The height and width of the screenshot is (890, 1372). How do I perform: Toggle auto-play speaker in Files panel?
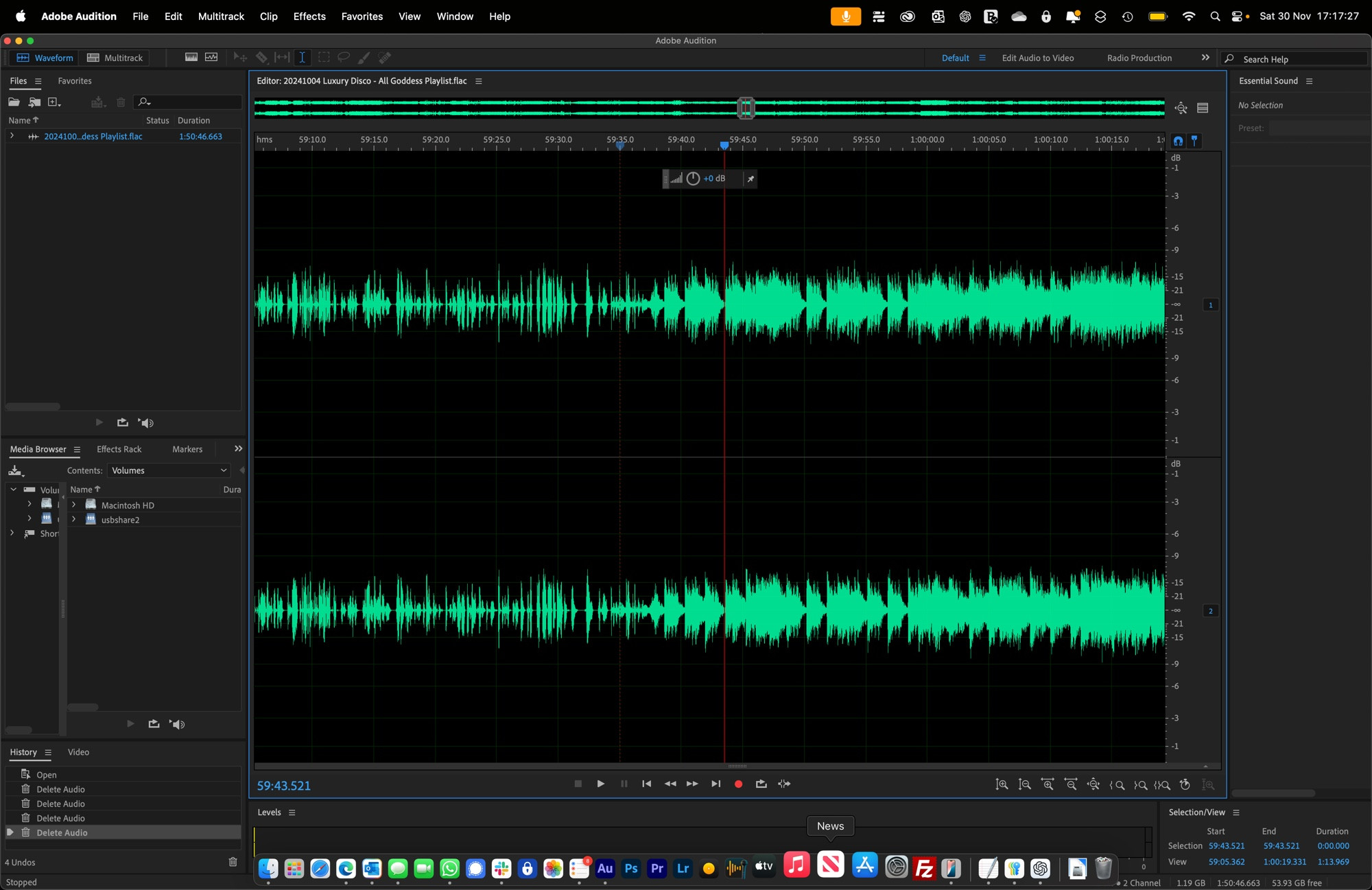pos(146,423)
